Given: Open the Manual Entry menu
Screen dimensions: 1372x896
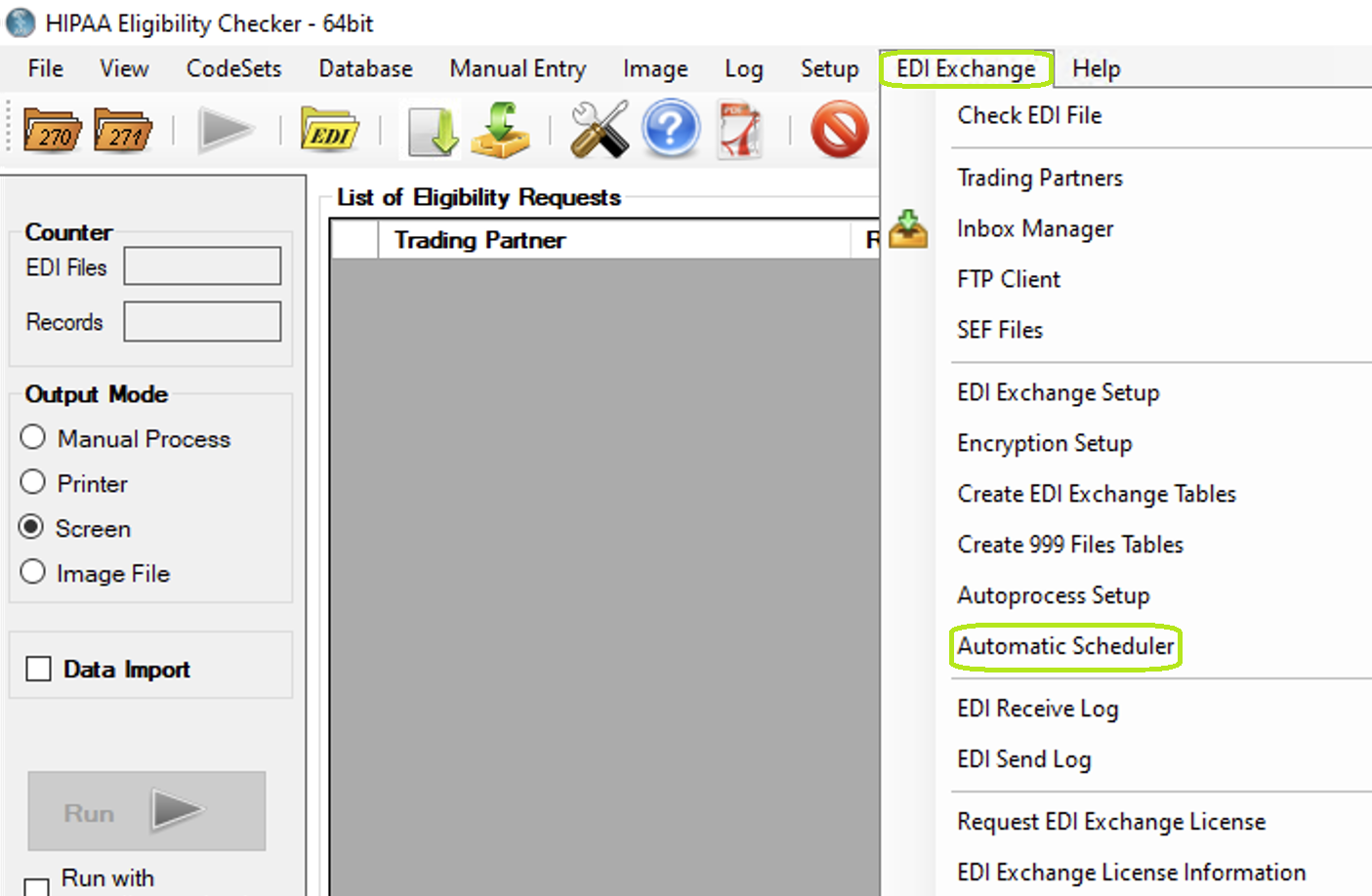Looking at the screenshot, I should [518, 68].
